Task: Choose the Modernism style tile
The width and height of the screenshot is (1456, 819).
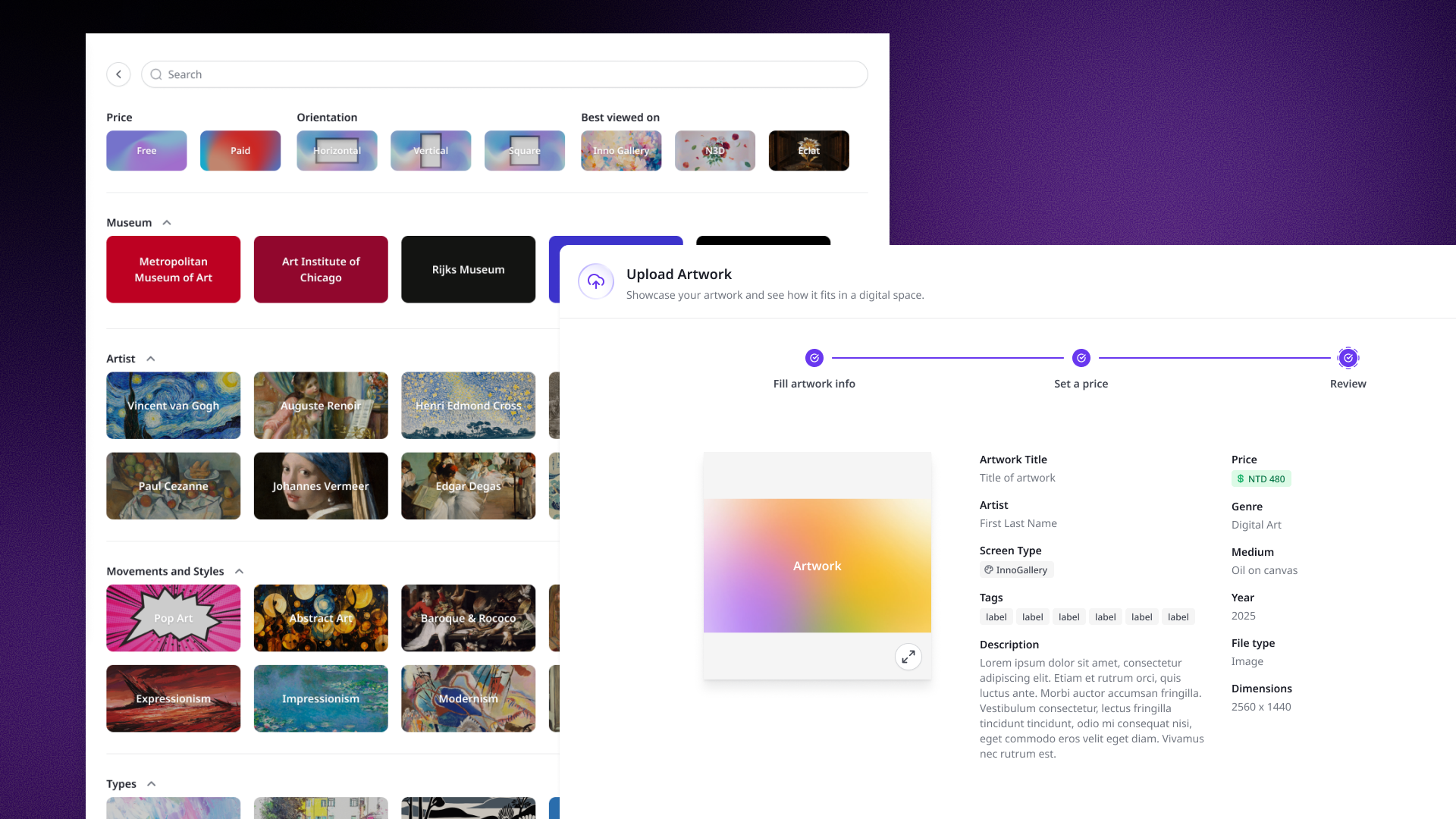Action: tap(469, 698)
